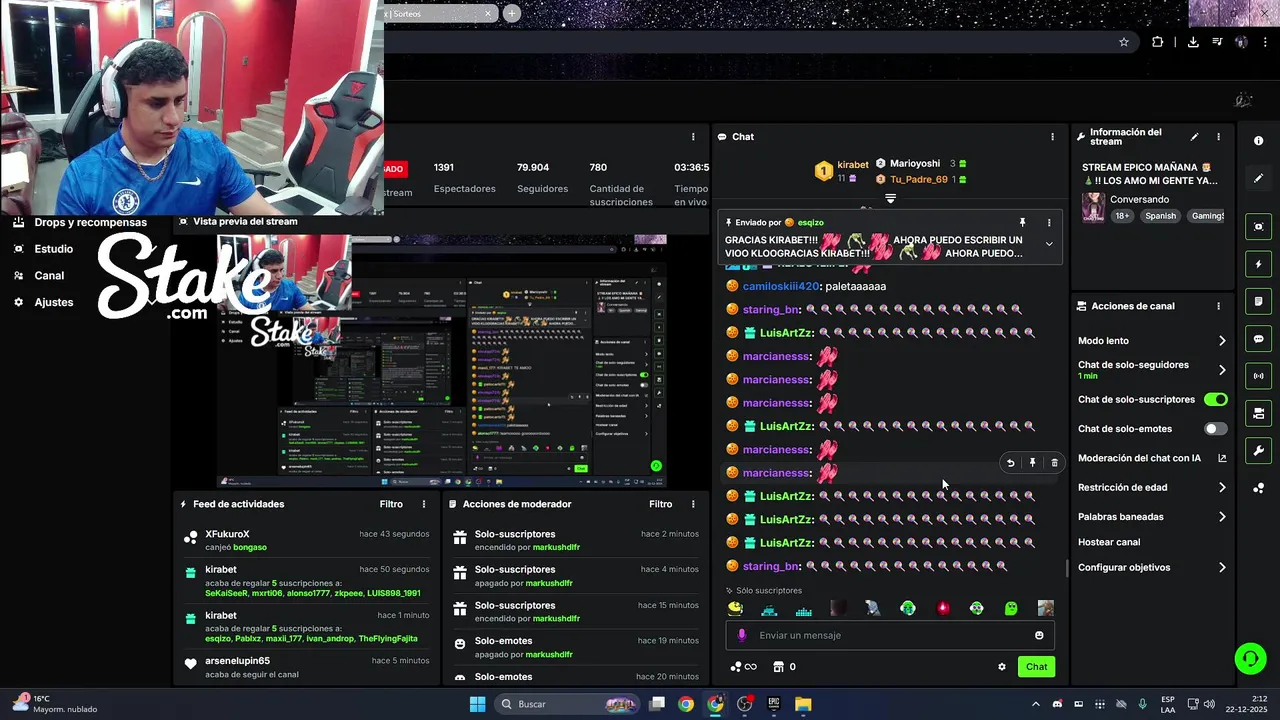This screenshot has height=720, width=1280.
Task: Enable Chat de solo-emotes toggle
Action: [x=1215, y=429]
